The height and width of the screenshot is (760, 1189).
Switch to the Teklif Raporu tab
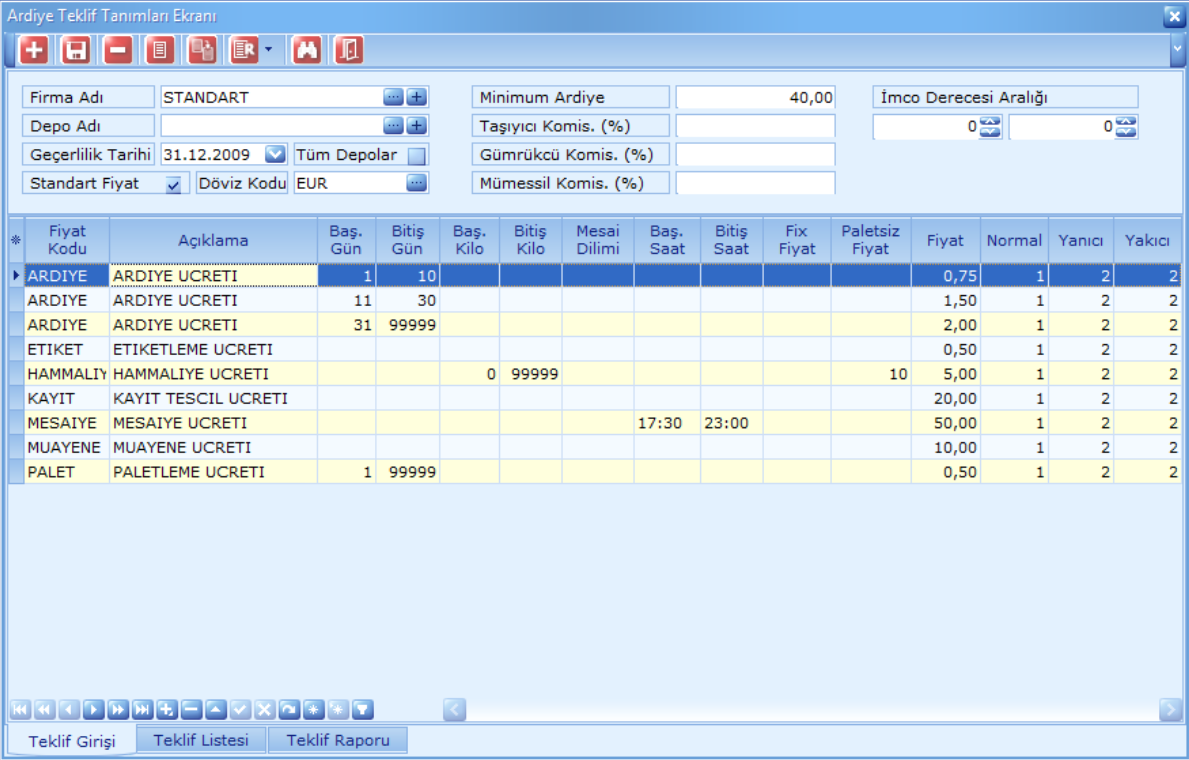[338, 740]
